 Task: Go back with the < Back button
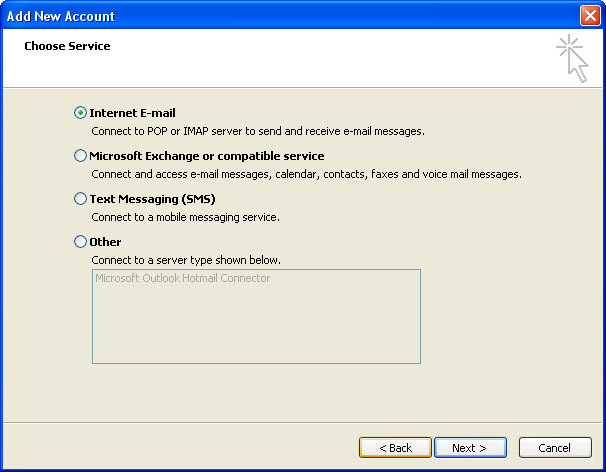point(395,448)
